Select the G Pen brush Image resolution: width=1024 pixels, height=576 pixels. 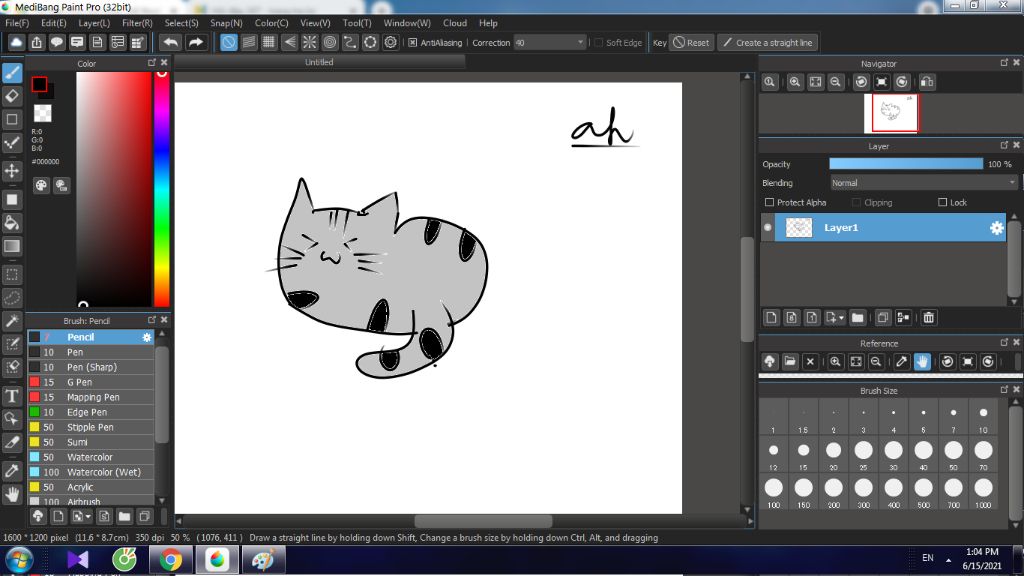[x=91, y=382]
